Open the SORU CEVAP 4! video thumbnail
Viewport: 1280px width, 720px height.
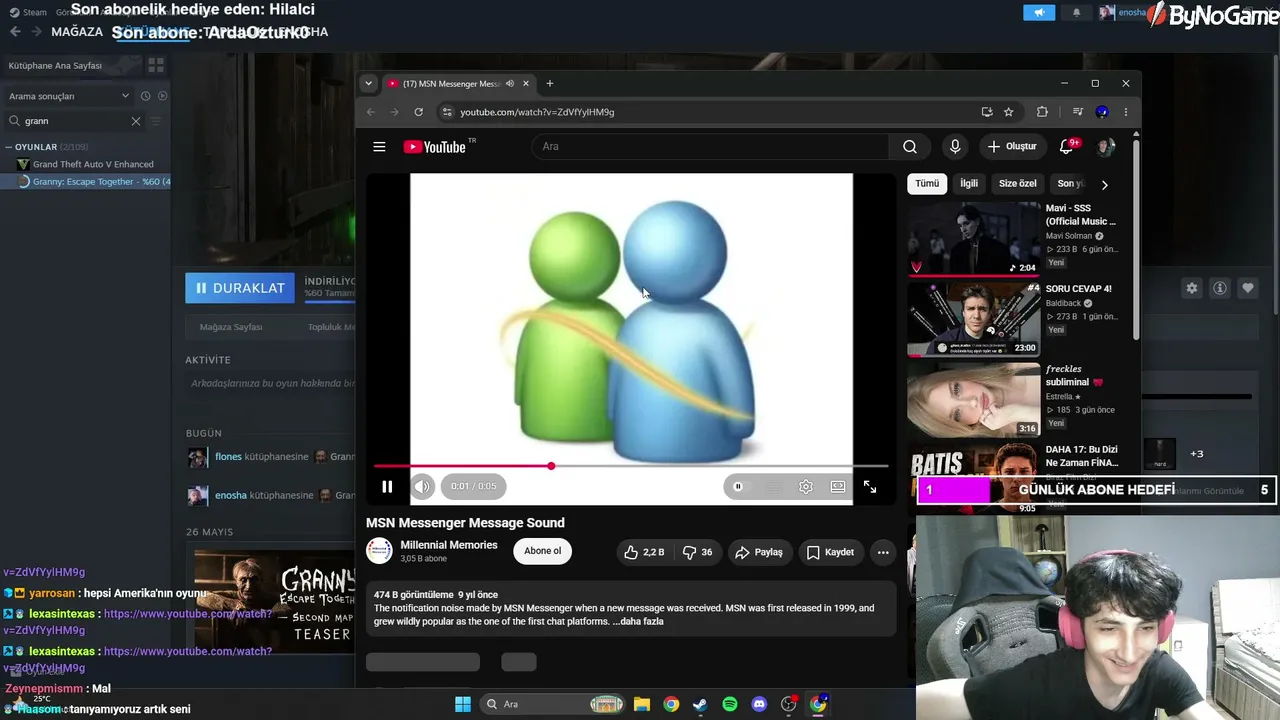pyautogui.click(x=974, y=319)
